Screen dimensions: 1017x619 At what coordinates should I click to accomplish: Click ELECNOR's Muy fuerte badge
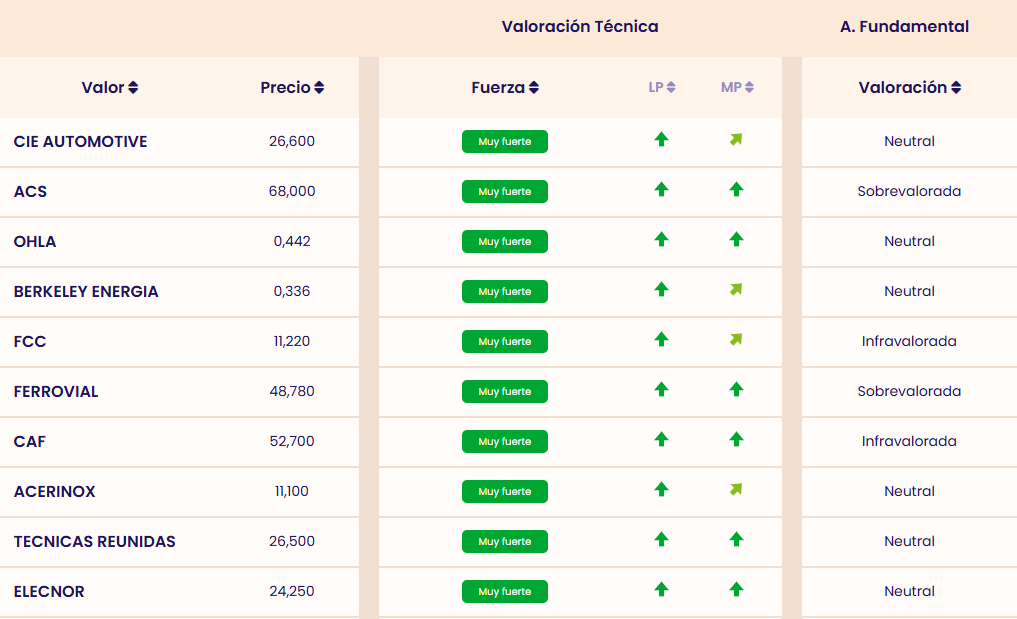[x=505, y=592]
